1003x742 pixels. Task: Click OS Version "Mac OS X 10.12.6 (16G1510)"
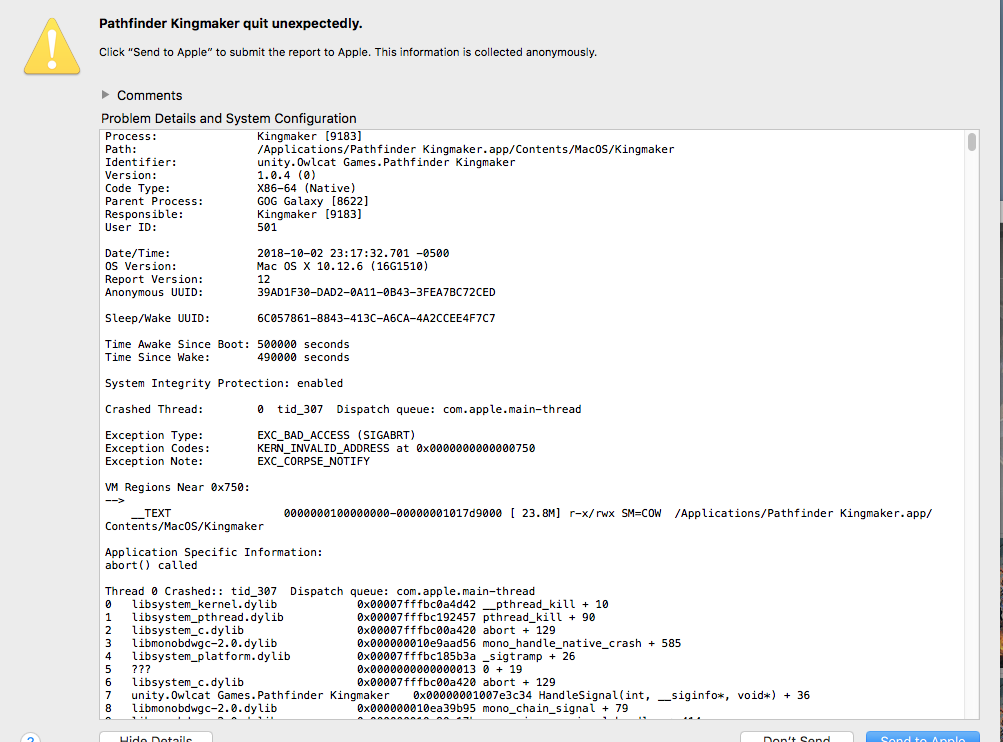(x=343, y=266)
